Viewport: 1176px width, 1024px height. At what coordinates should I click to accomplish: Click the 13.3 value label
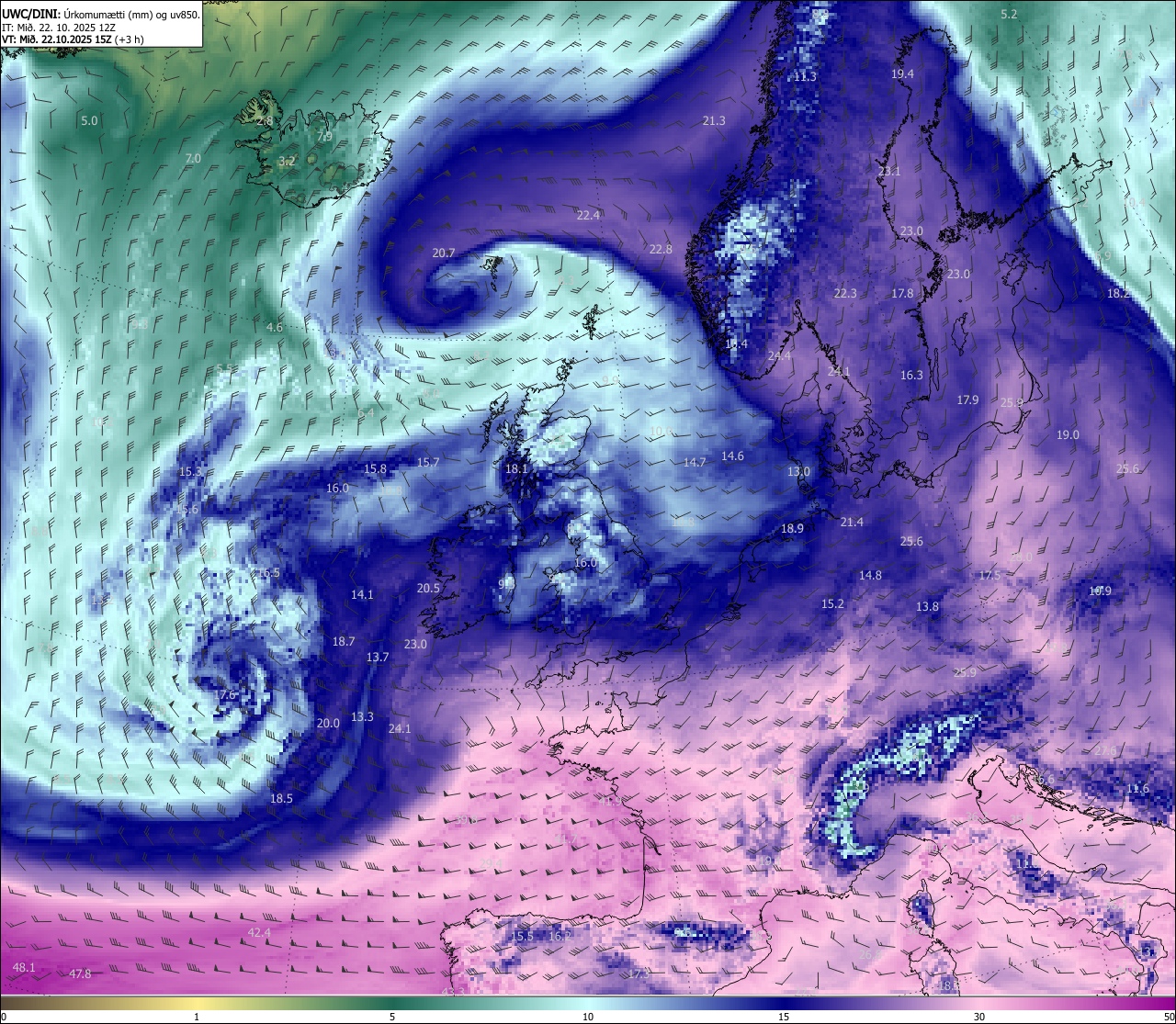(x=362, y=716)
